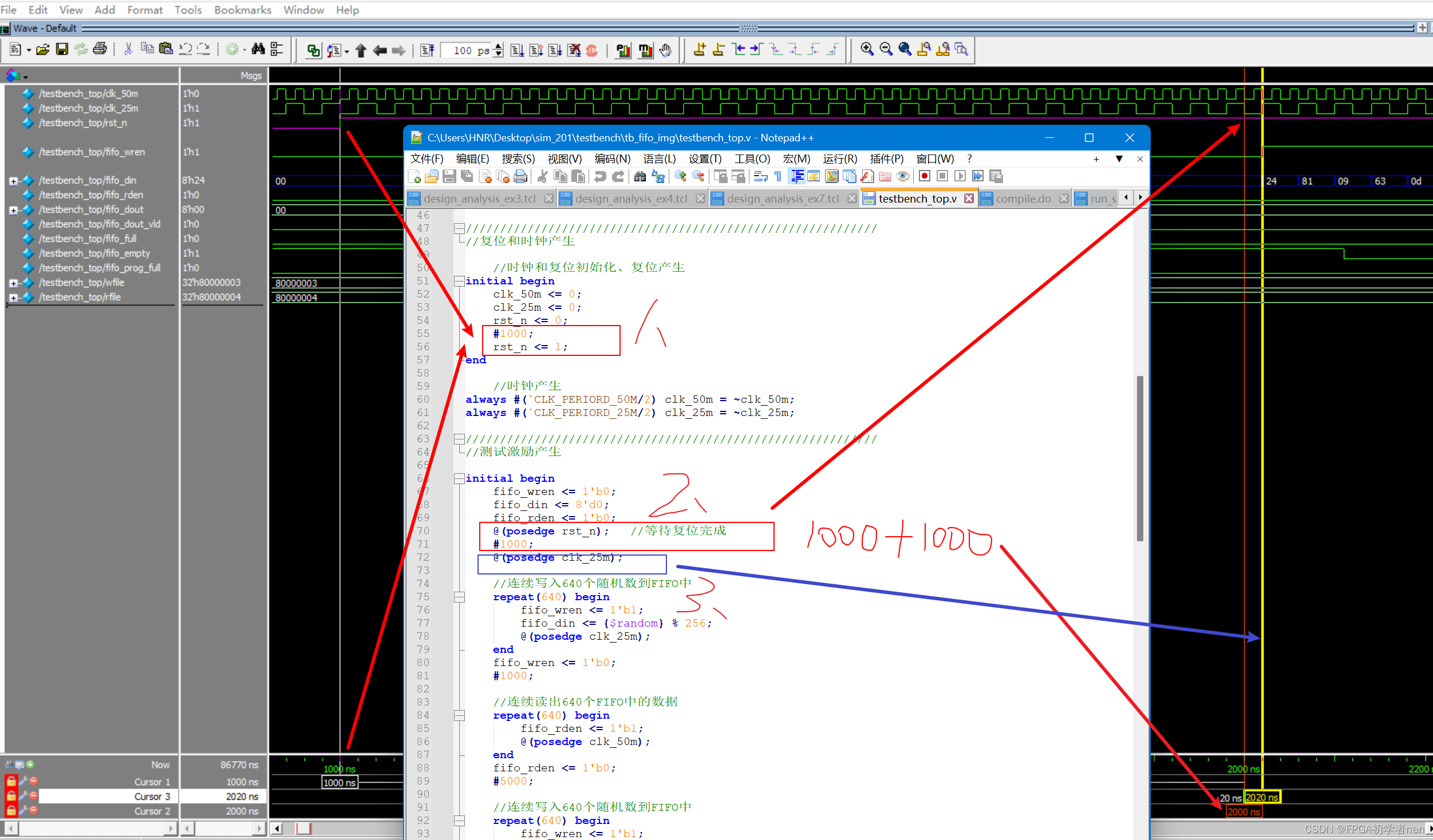Click the Zoom Out magnifier icon

[886, 50]
